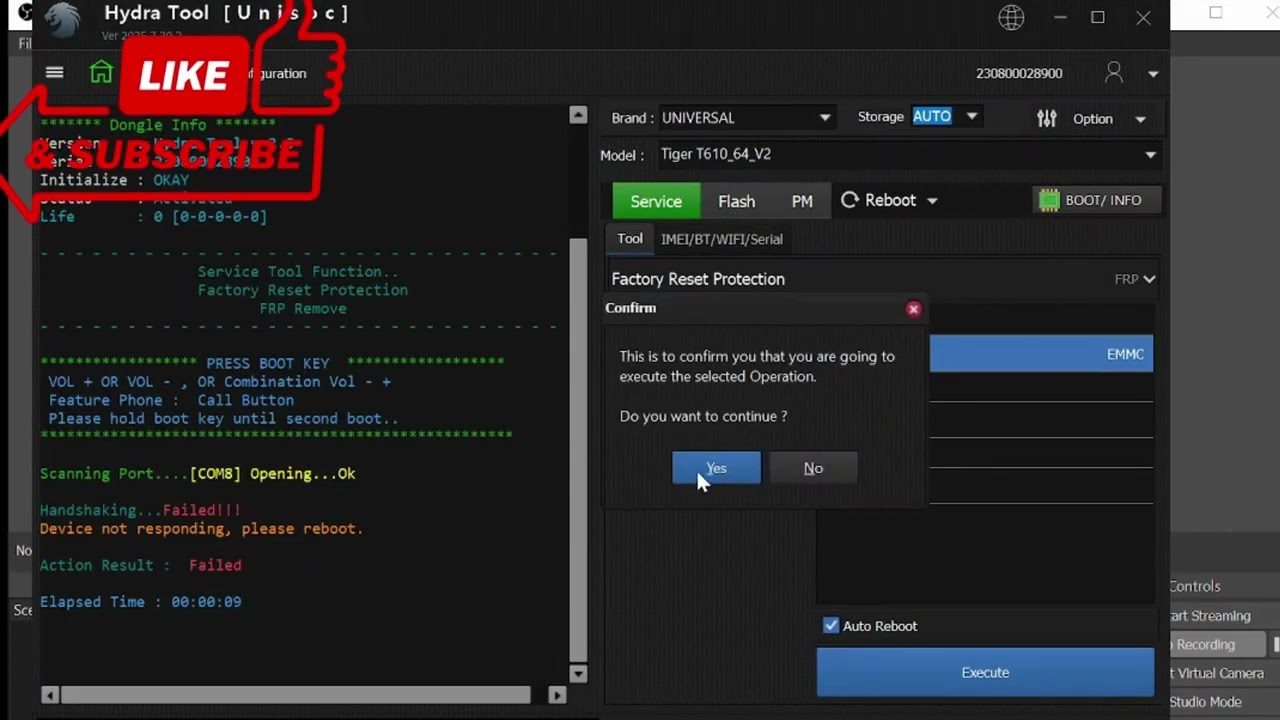
Task: Click the serial number 230800028900
Action: pos(1019,73)
